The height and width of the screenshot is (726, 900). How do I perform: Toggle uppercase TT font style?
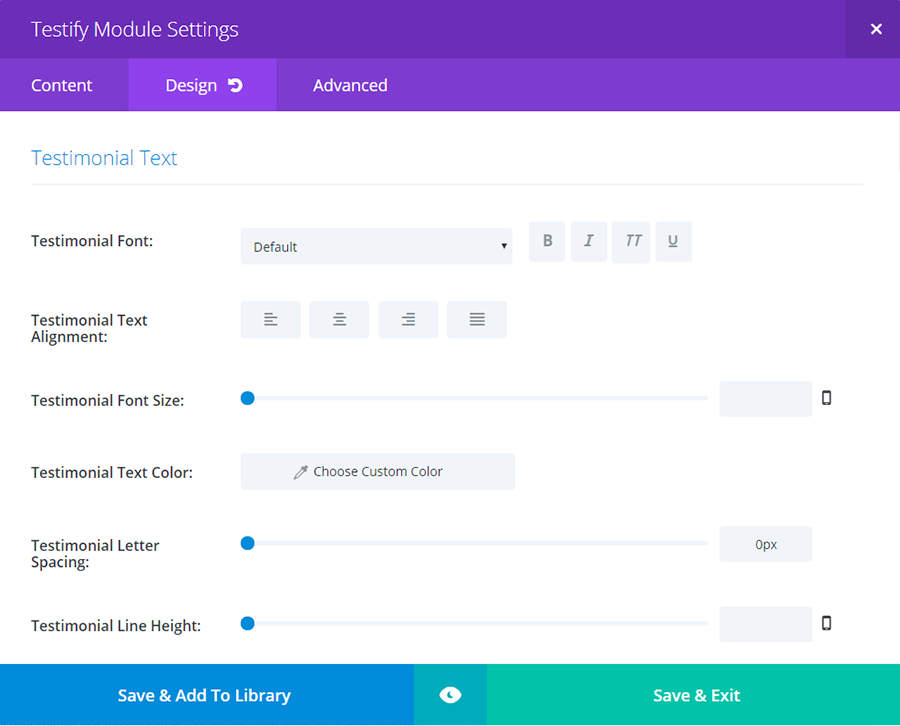tap(631, 242)
